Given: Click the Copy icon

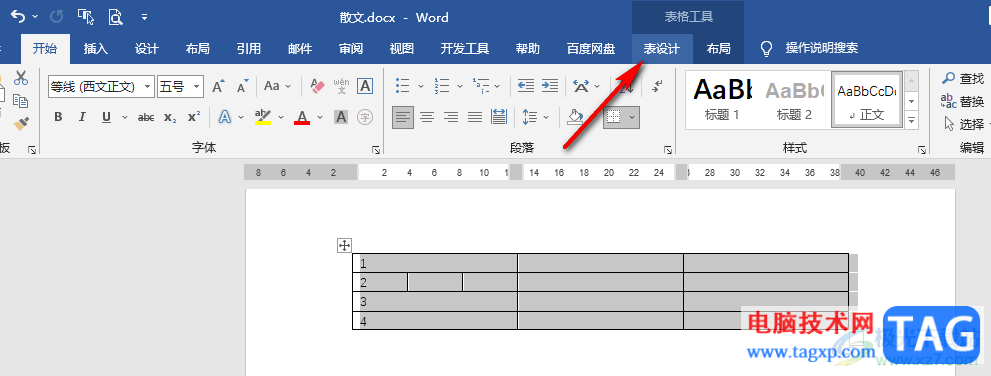Looking at the screenshot, I should [21, 100].
